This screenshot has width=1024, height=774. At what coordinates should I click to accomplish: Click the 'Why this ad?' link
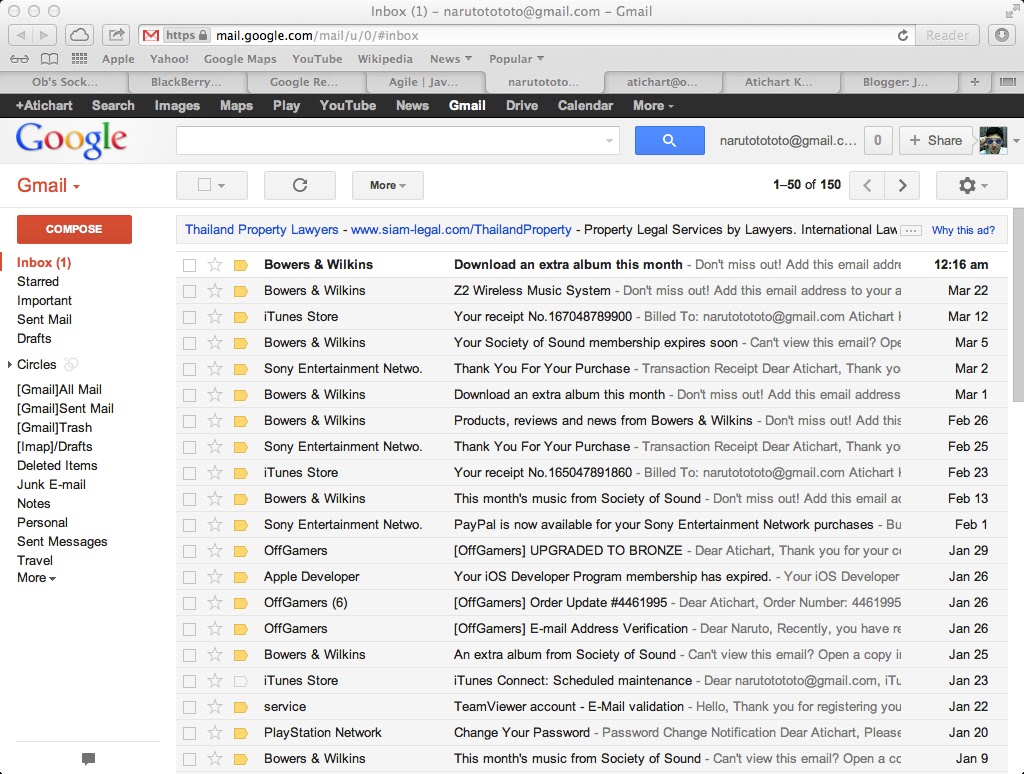(x=963, y=230)
